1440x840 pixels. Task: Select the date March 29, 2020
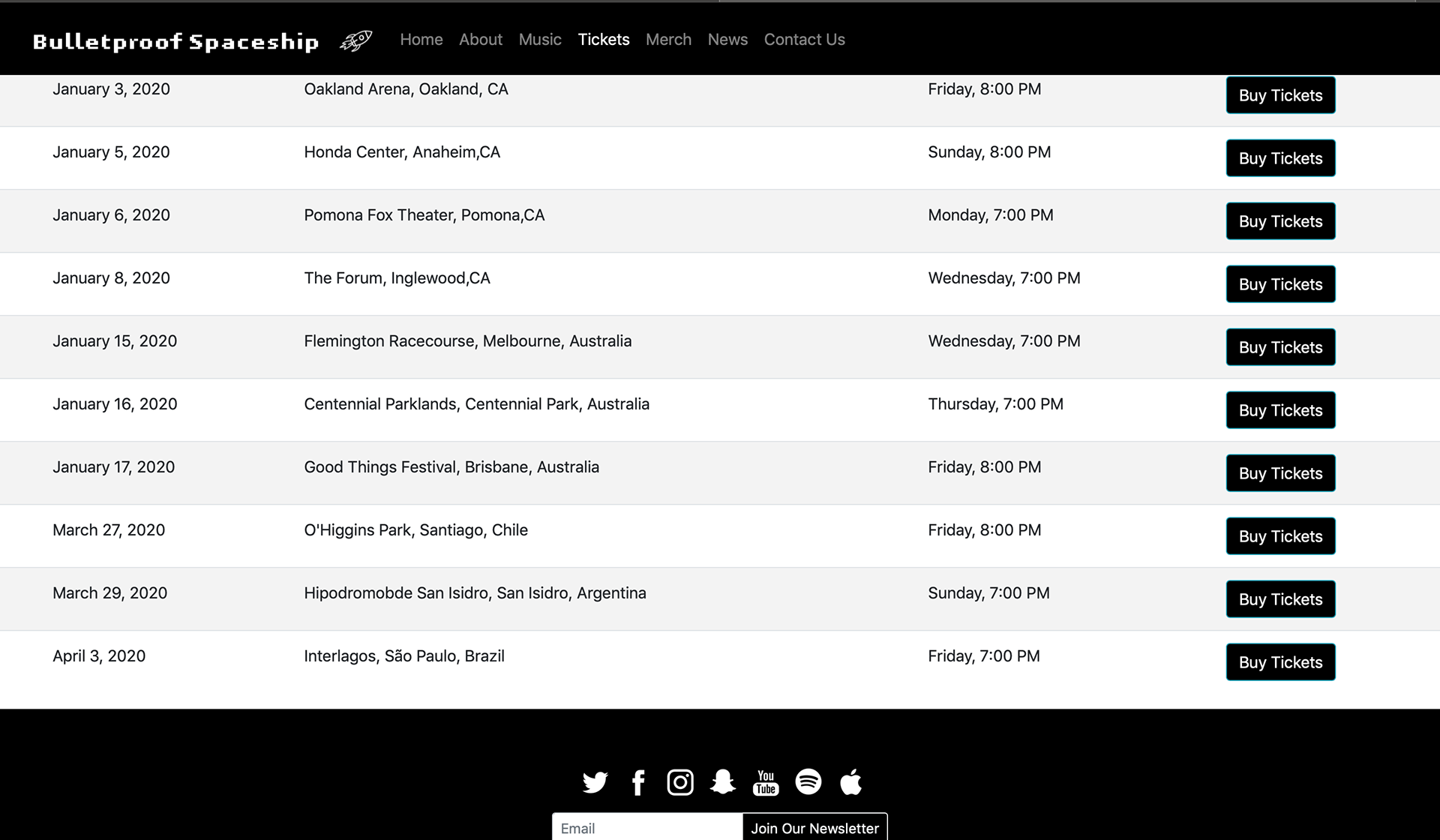(x=109, y=593)
